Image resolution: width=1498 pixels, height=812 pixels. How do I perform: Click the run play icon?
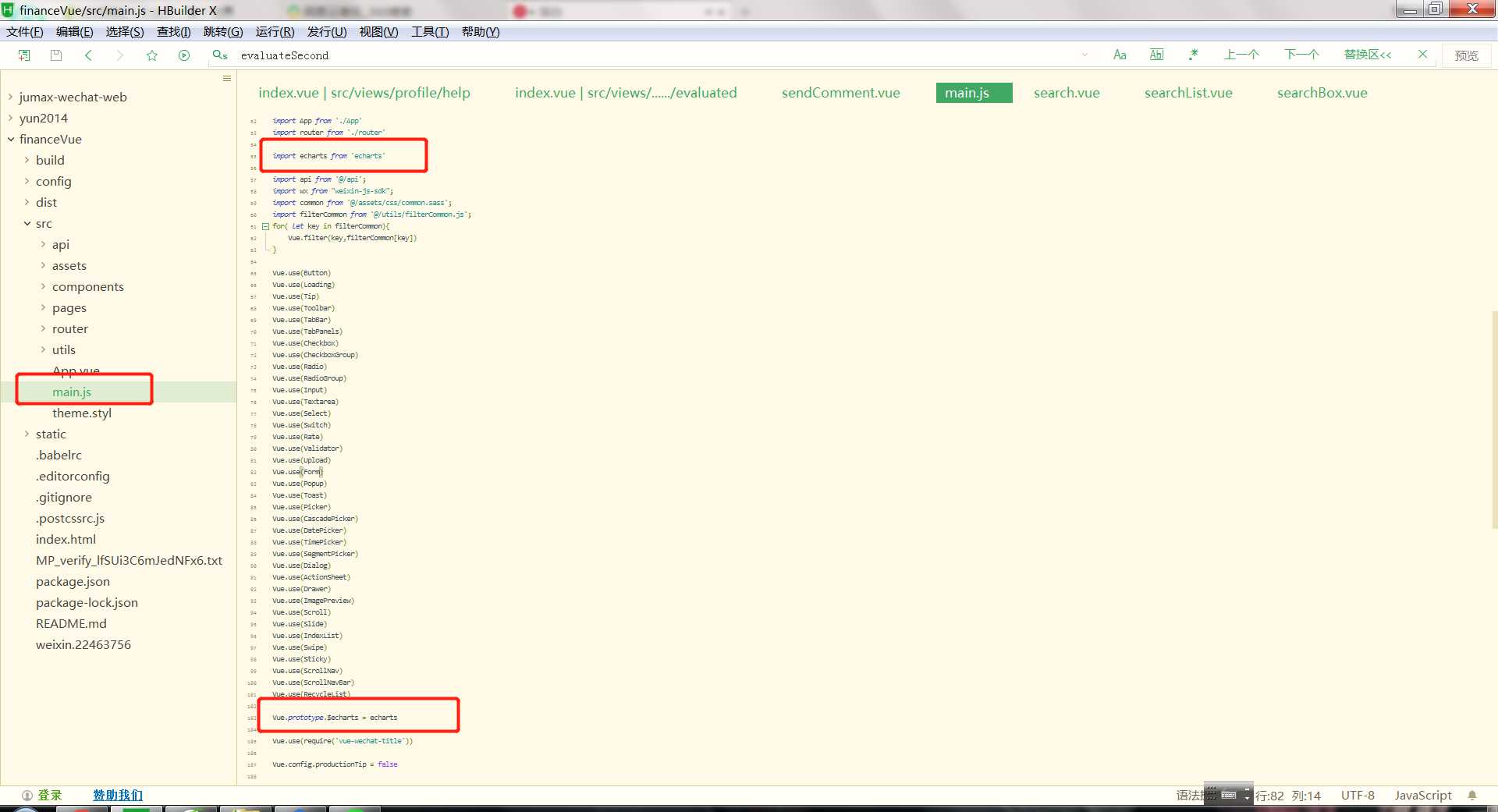tap(184, 55)
